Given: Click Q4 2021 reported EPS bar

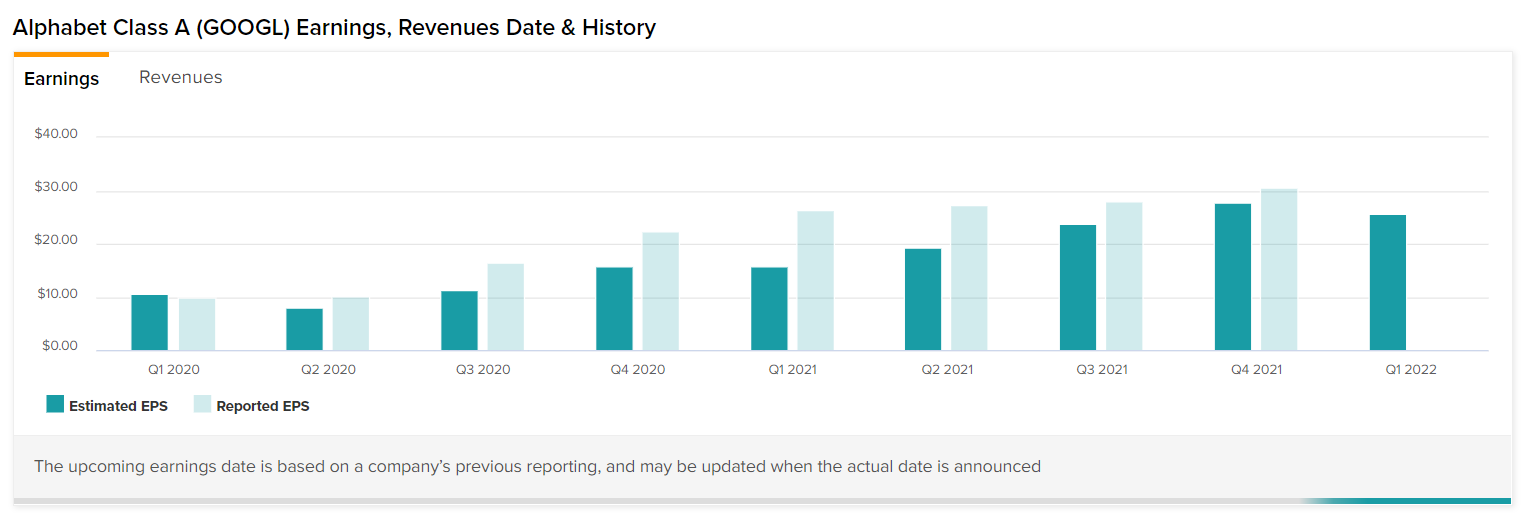Looking at the screenshot, I should 1280,270.
